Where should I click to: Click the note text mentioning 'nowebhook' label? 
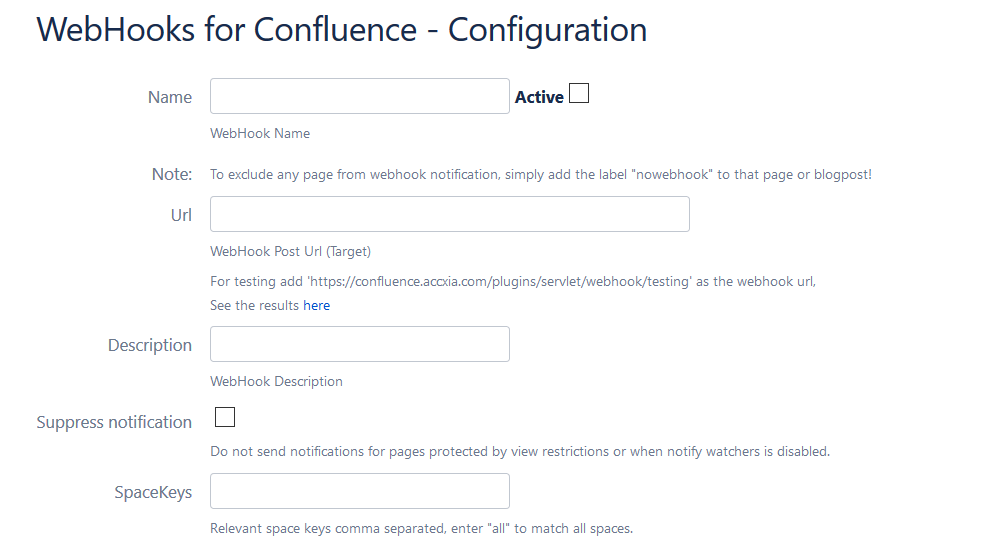click(x=540, y=174)
